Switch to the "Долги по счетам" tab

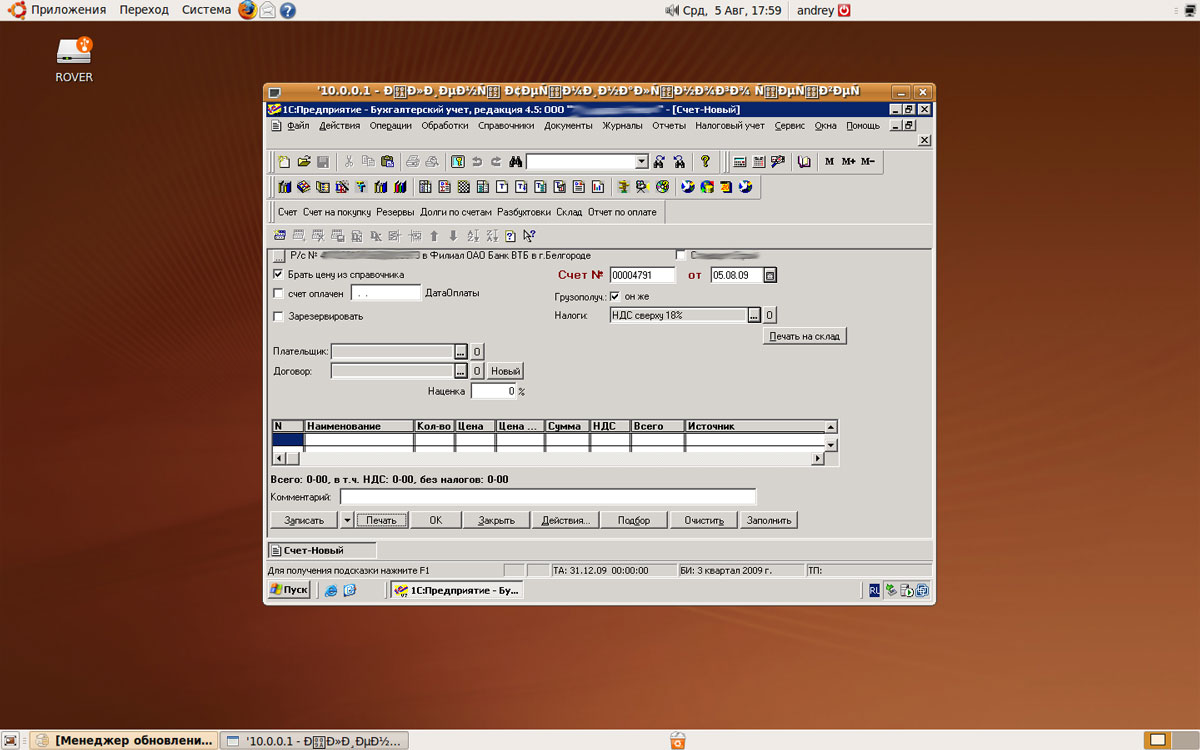(455, 212)
